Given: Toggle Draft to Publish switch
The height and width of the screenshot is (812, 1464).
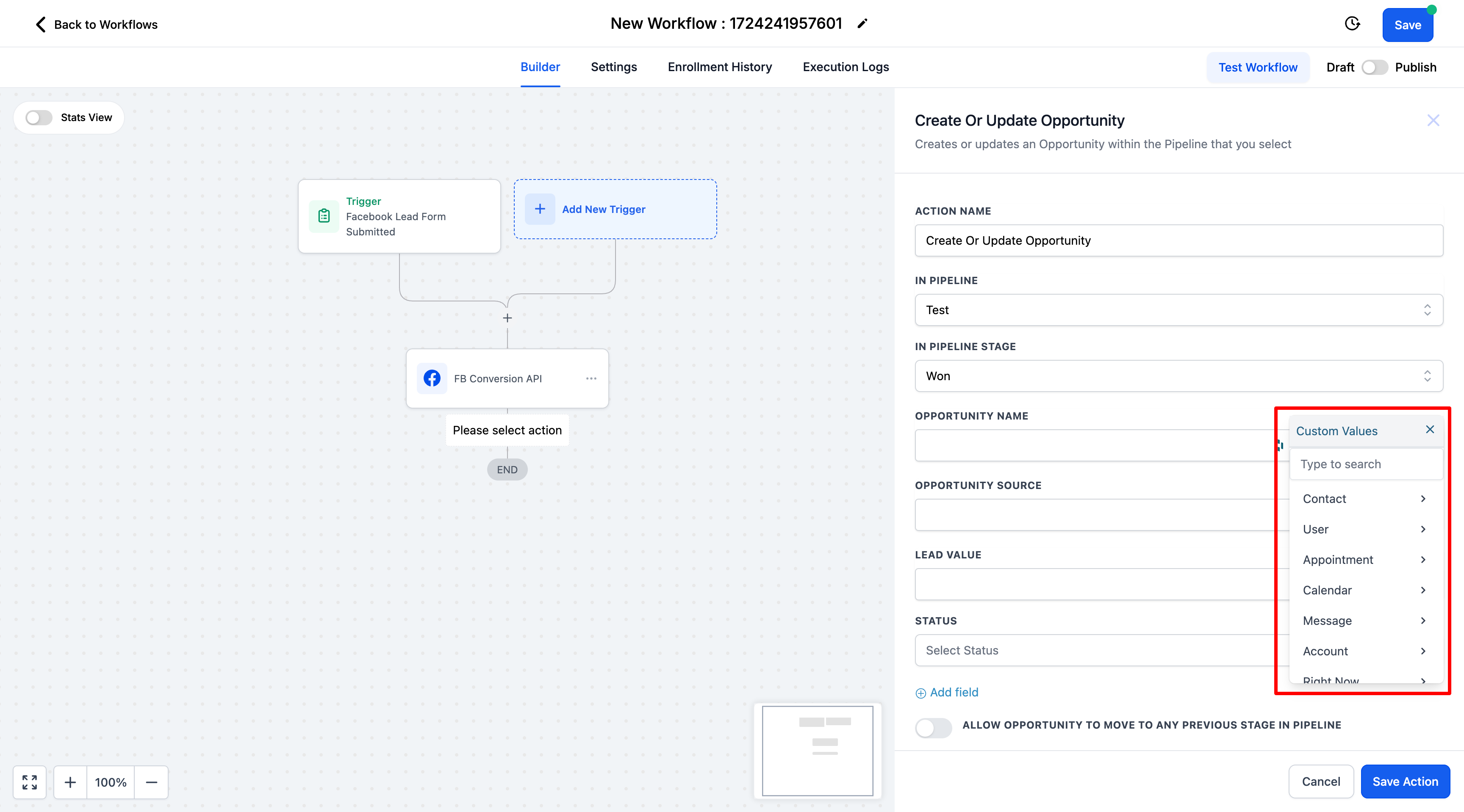Looking at the screenshot, I should [1374, 68].
